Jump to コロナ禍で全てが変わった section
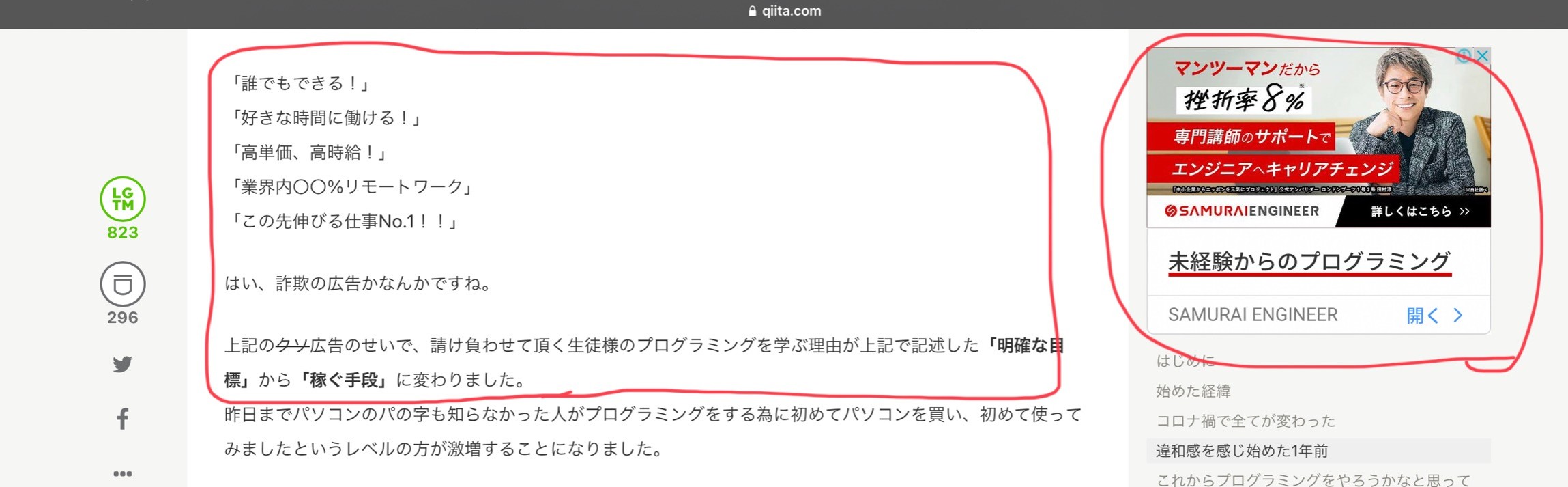The image size is (1568, 487). 1246,421
